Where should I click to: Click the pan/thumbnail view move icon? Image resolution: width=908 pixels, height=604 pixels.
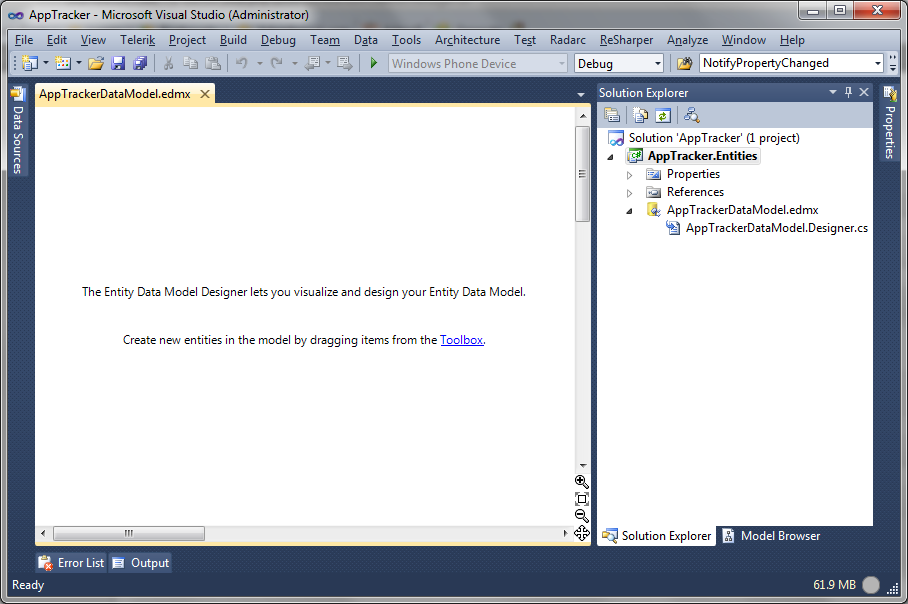pos(582,533)
